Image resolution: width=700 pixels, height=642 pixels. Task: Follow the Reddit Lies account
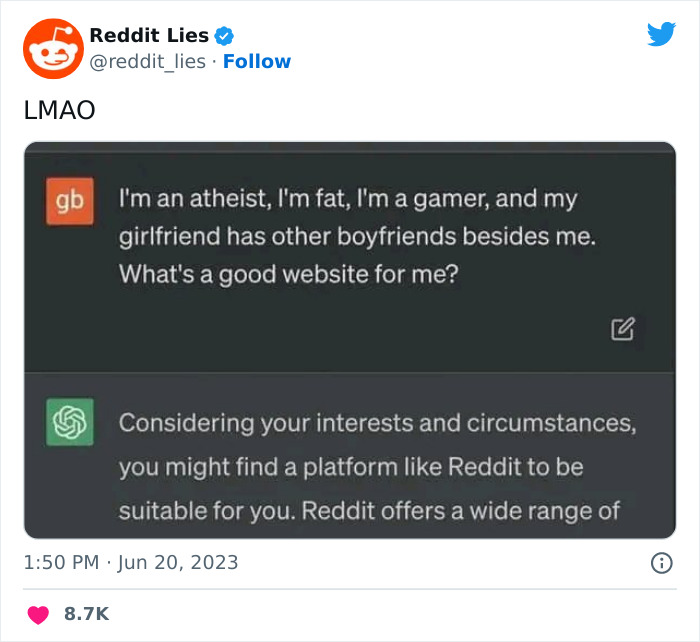(x=257, y=62)
